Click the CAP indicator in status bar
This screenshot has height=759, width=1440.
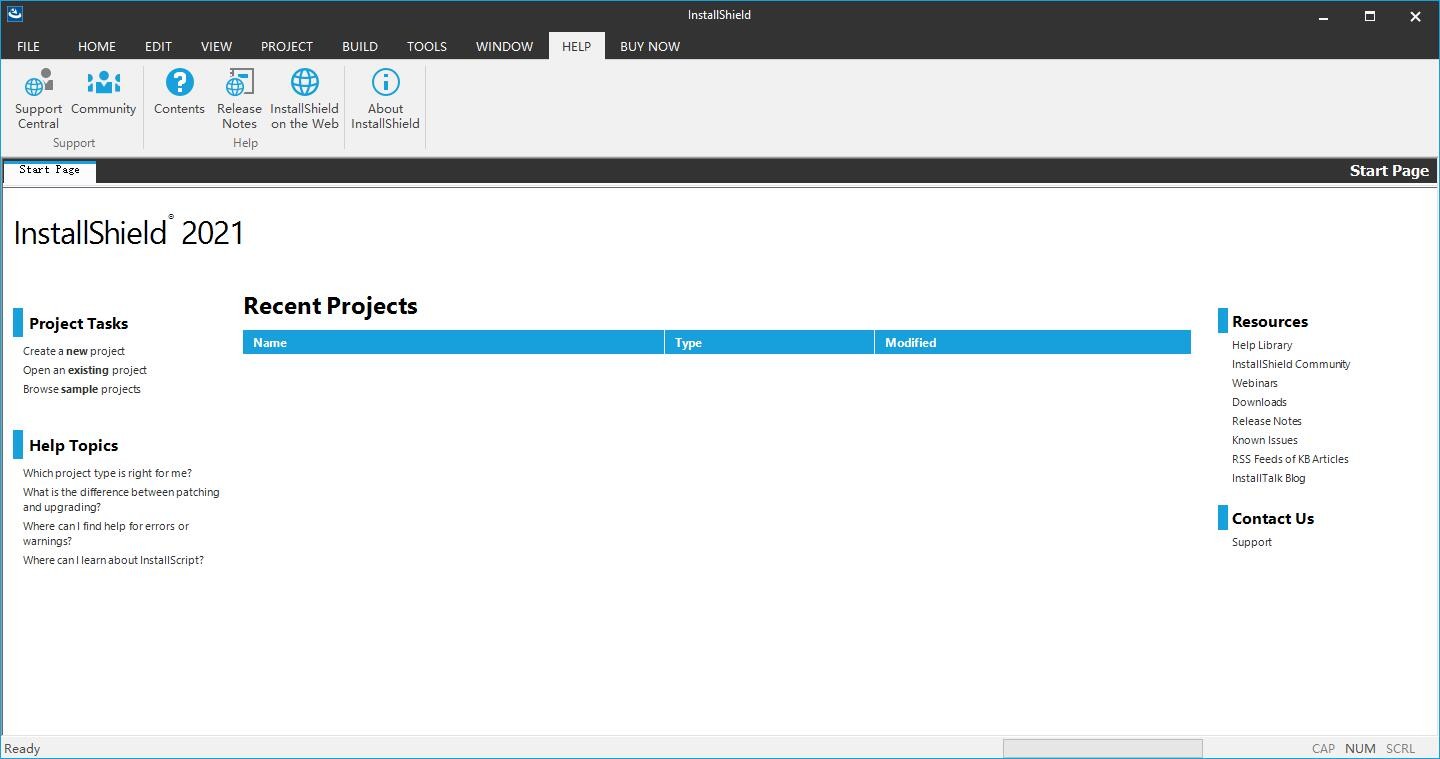(x=1323, y=748)
